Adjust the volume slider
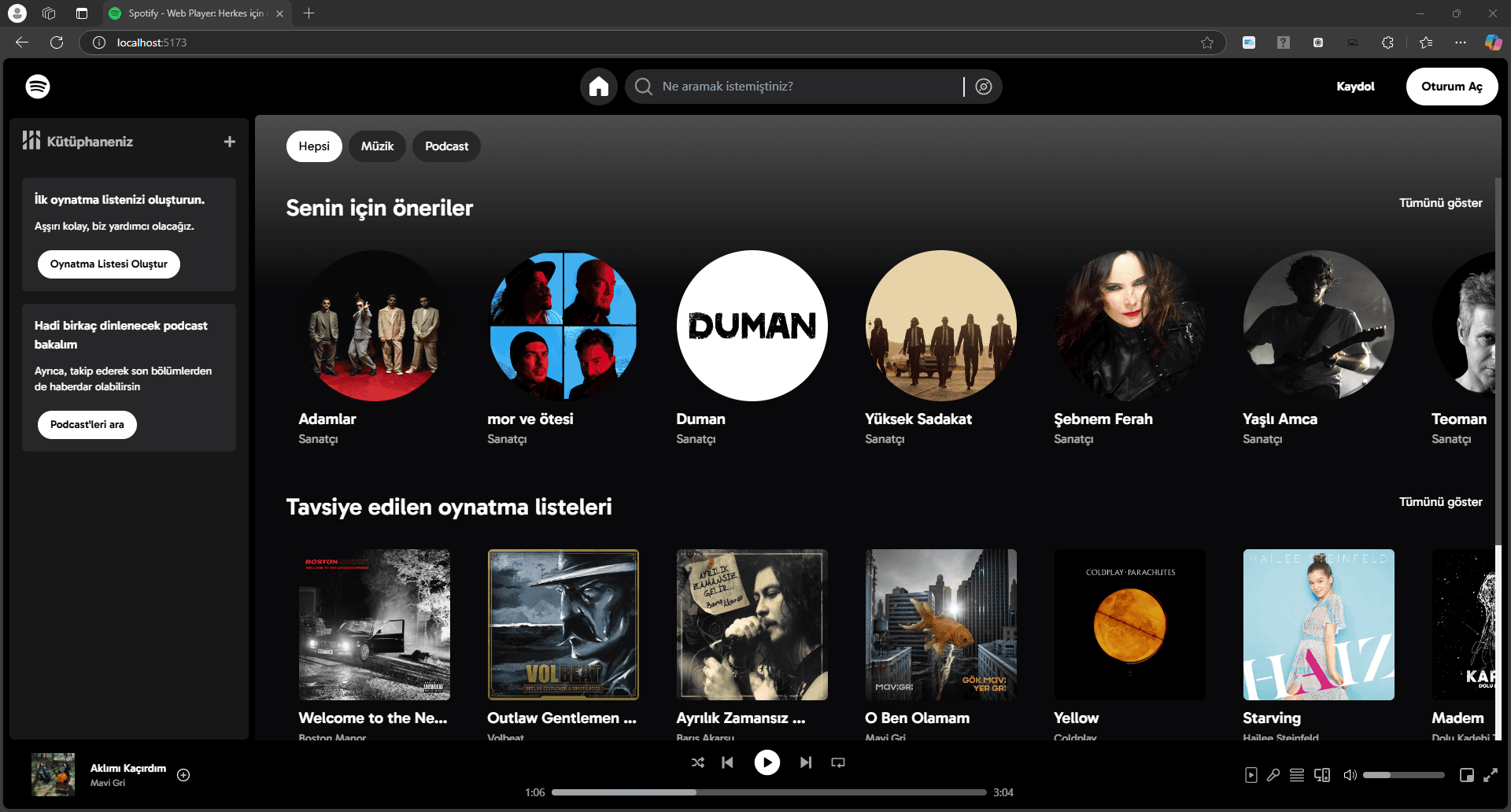Screen dimensions: 1511x812 point(1404,775)
